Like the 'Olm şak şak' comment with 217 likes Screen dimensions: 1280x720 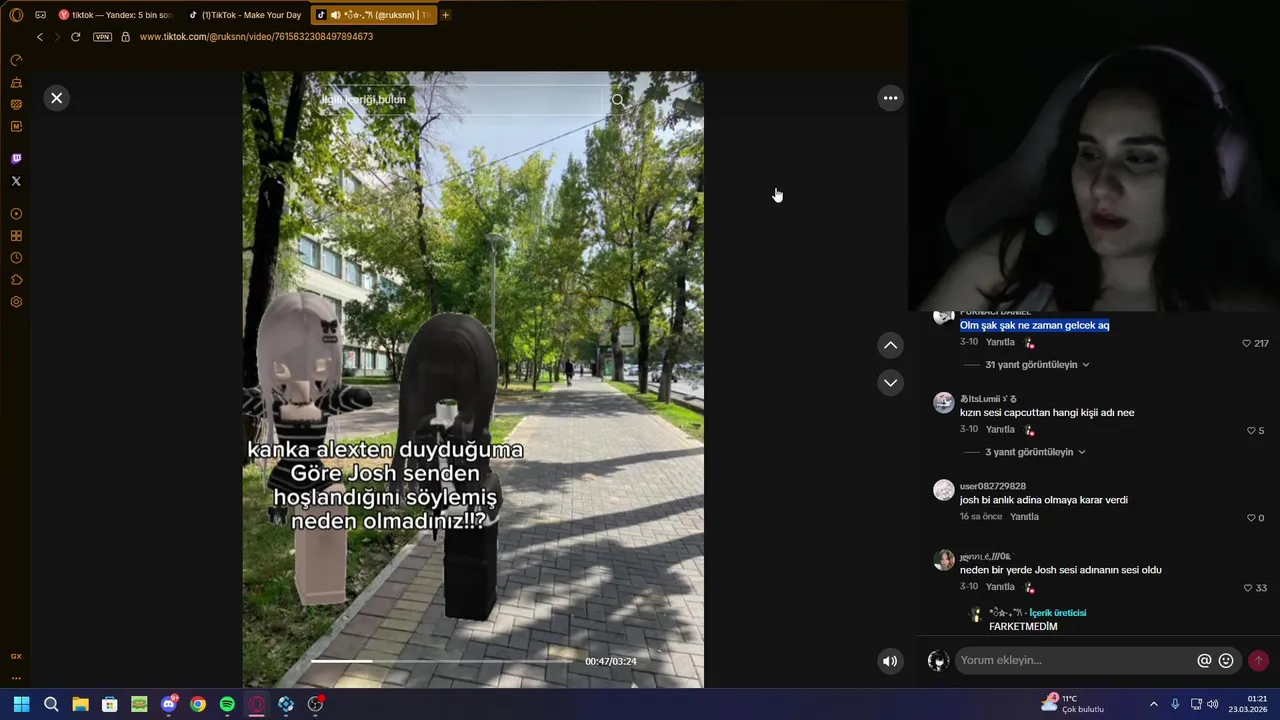coord(1247,343)
